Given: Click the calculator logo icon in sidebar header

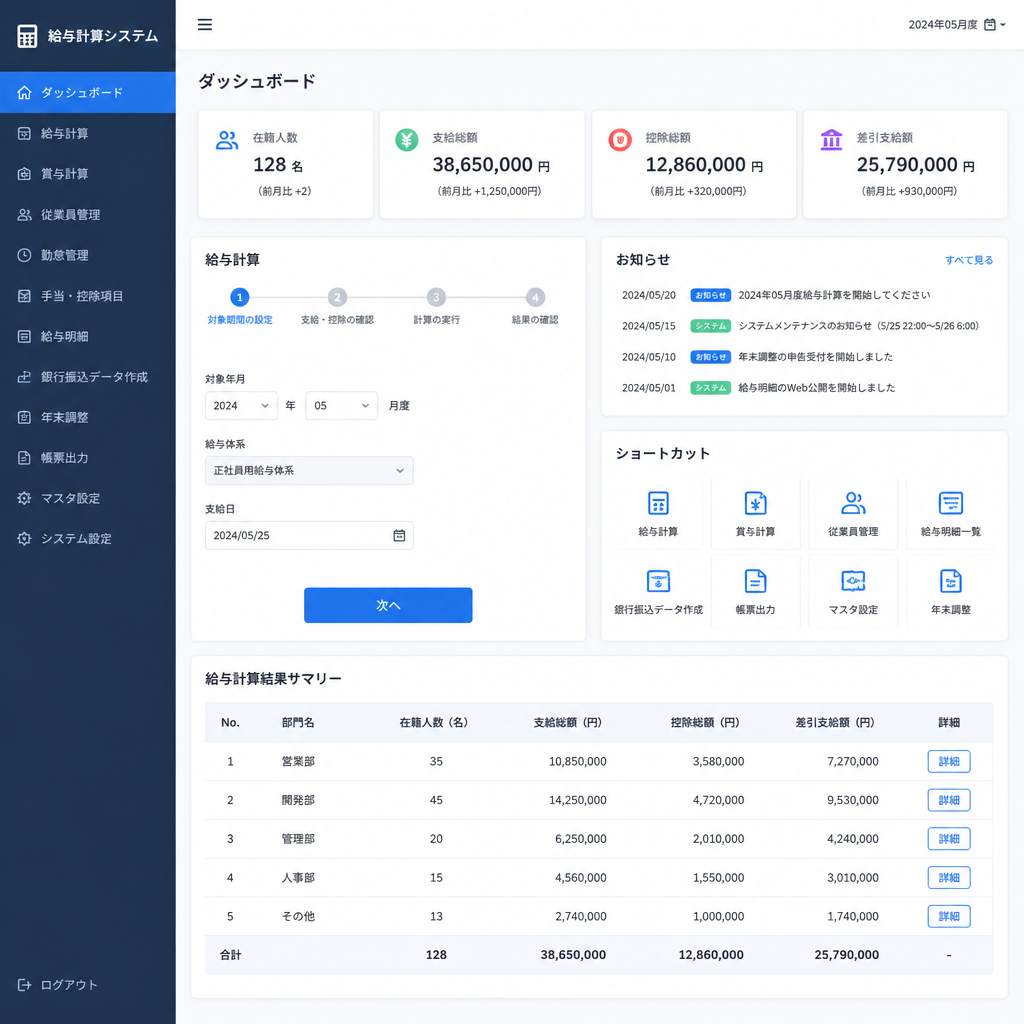Looking at the screenshot, I should (x=27, y=36).
